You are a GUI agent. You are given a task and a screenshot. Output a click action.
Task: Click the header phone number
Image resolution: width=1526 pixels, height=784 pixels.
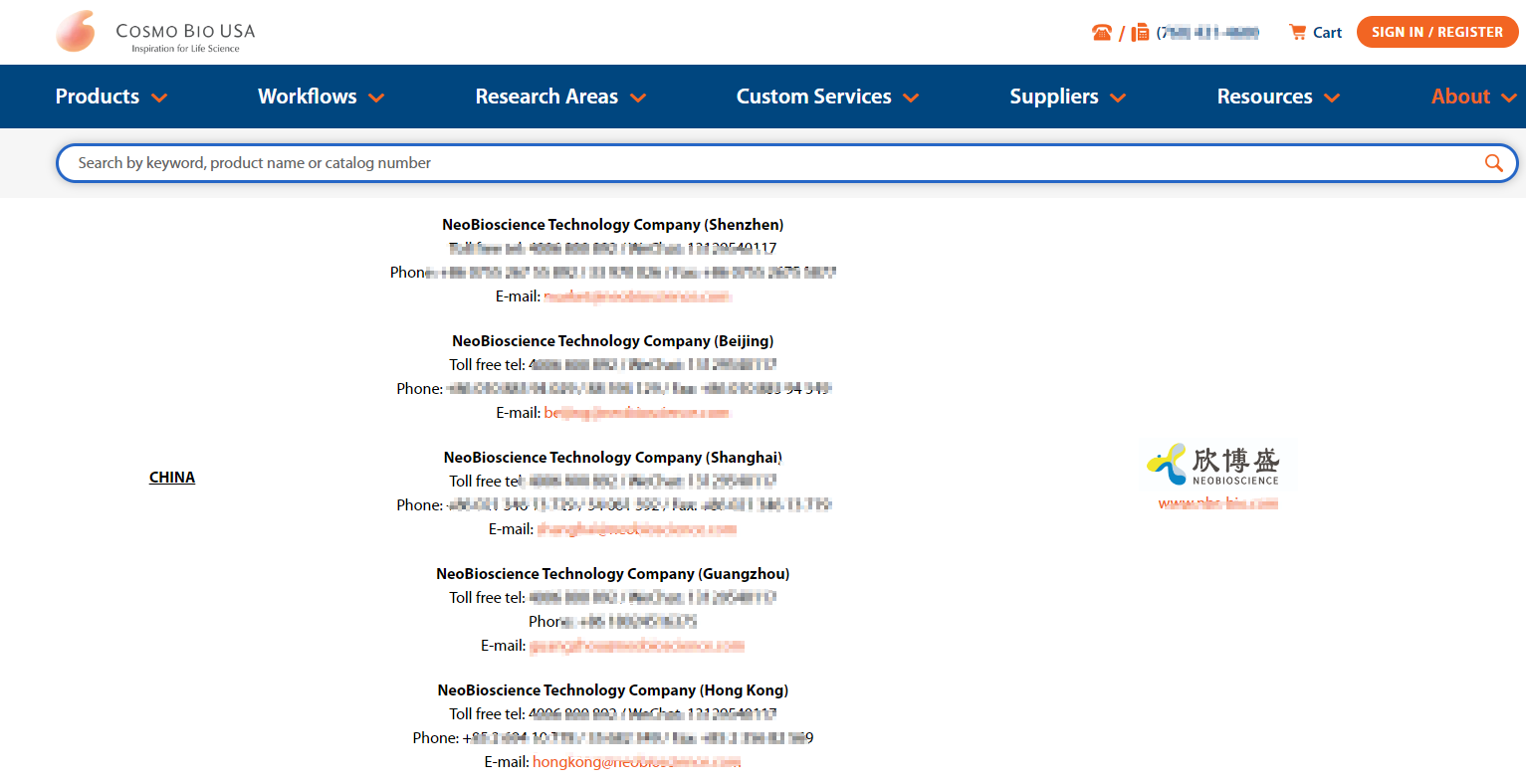tap(1207, 32)
